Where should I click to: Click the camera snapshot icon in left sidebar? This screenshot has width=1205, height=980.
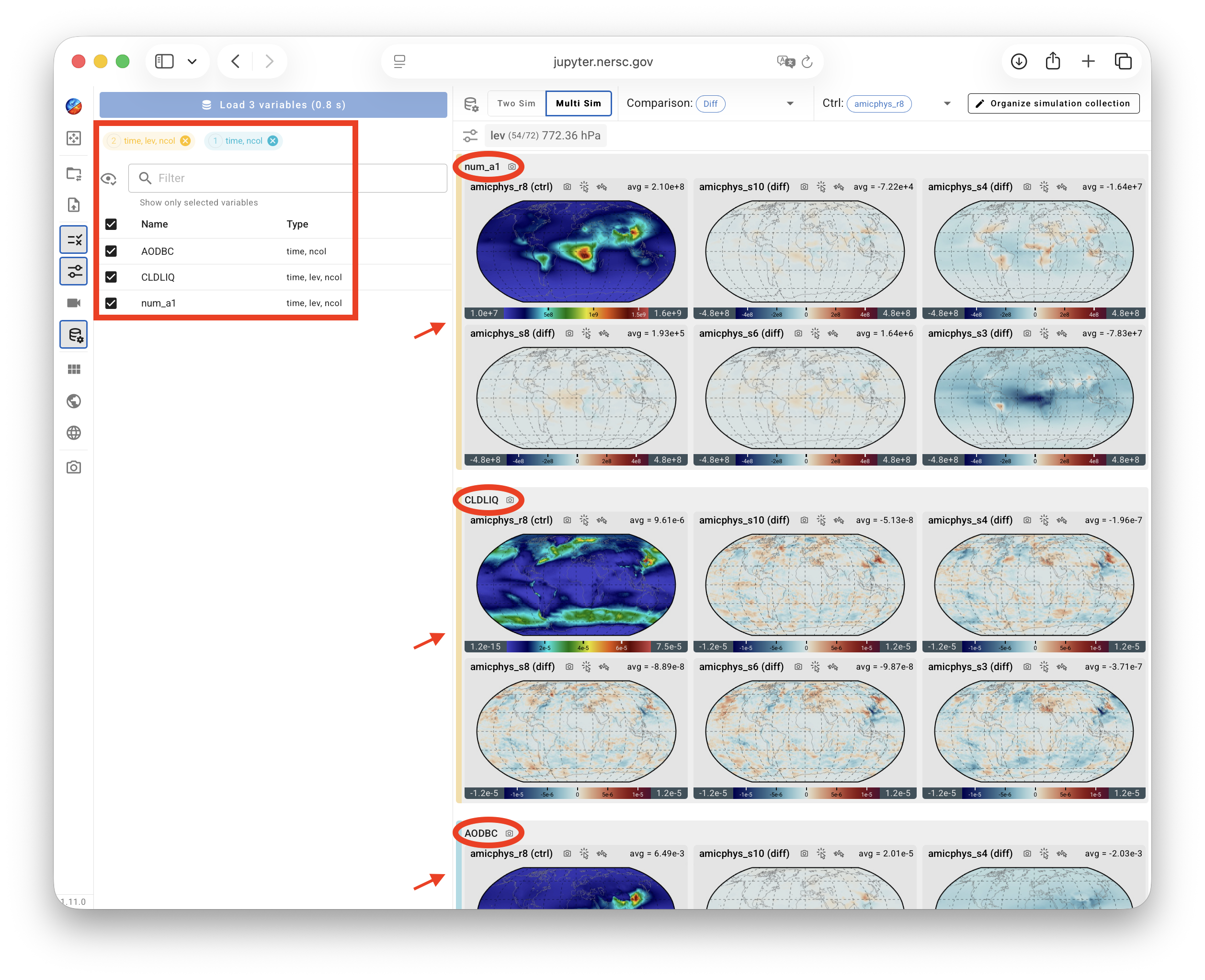coord(74,467)
